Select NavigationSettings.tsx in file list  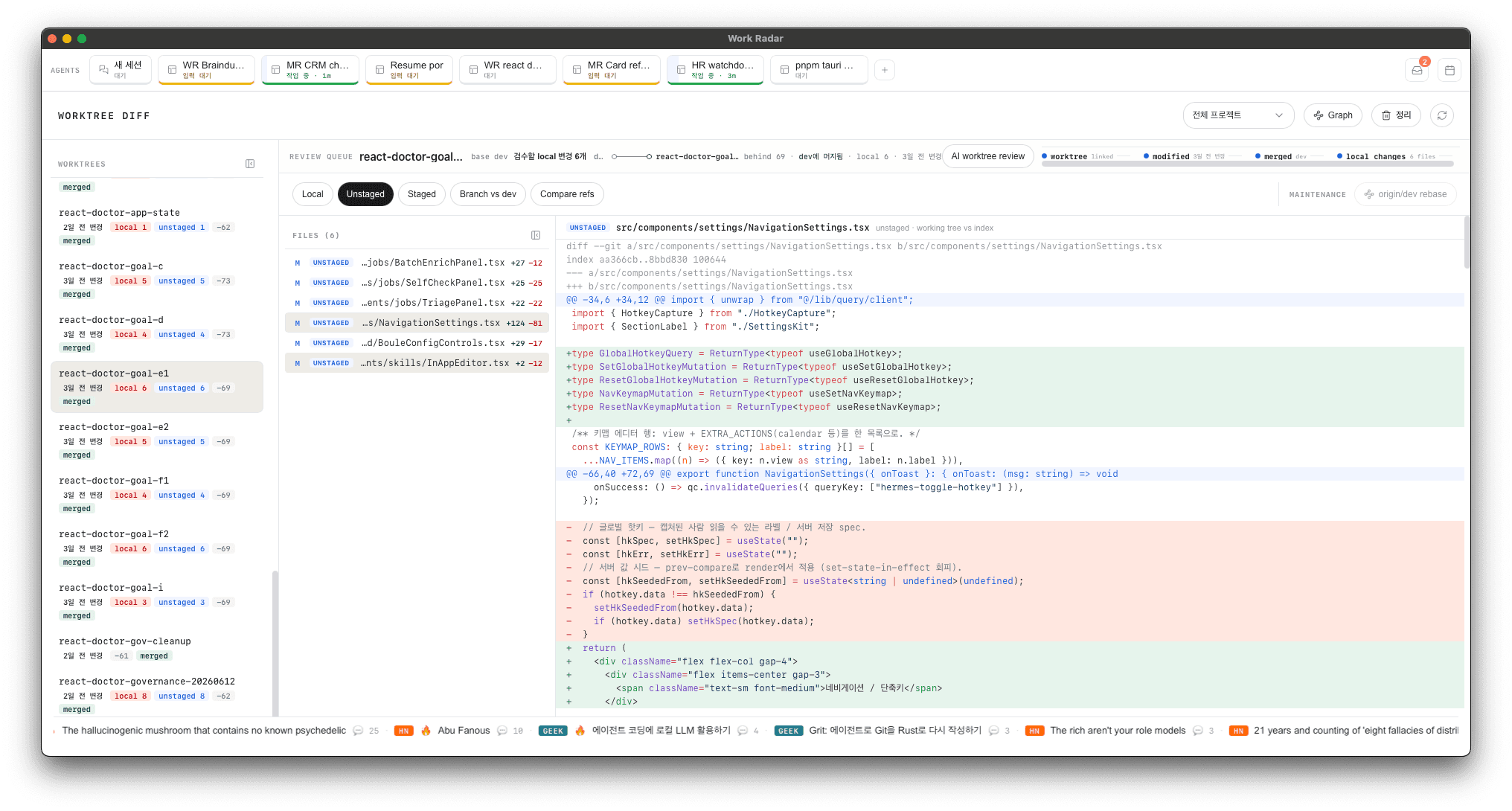click(x=417, y=323)
